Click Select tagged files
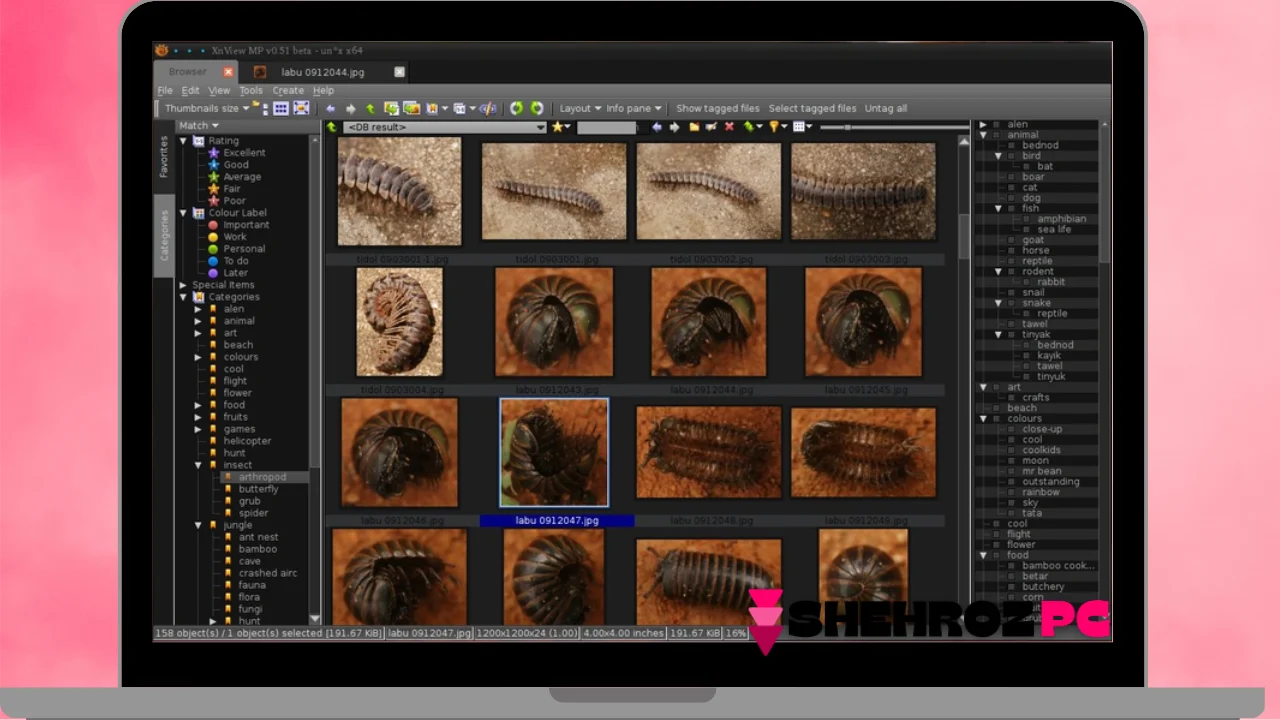 (812, 108)
